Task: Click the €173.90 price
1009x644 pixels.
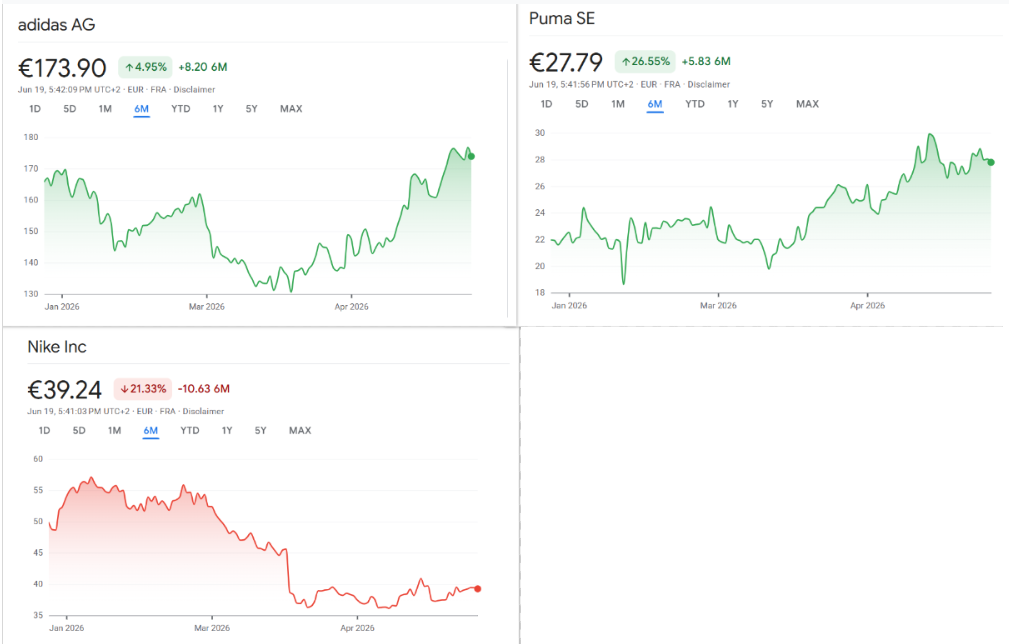Action: coord(62,68)
